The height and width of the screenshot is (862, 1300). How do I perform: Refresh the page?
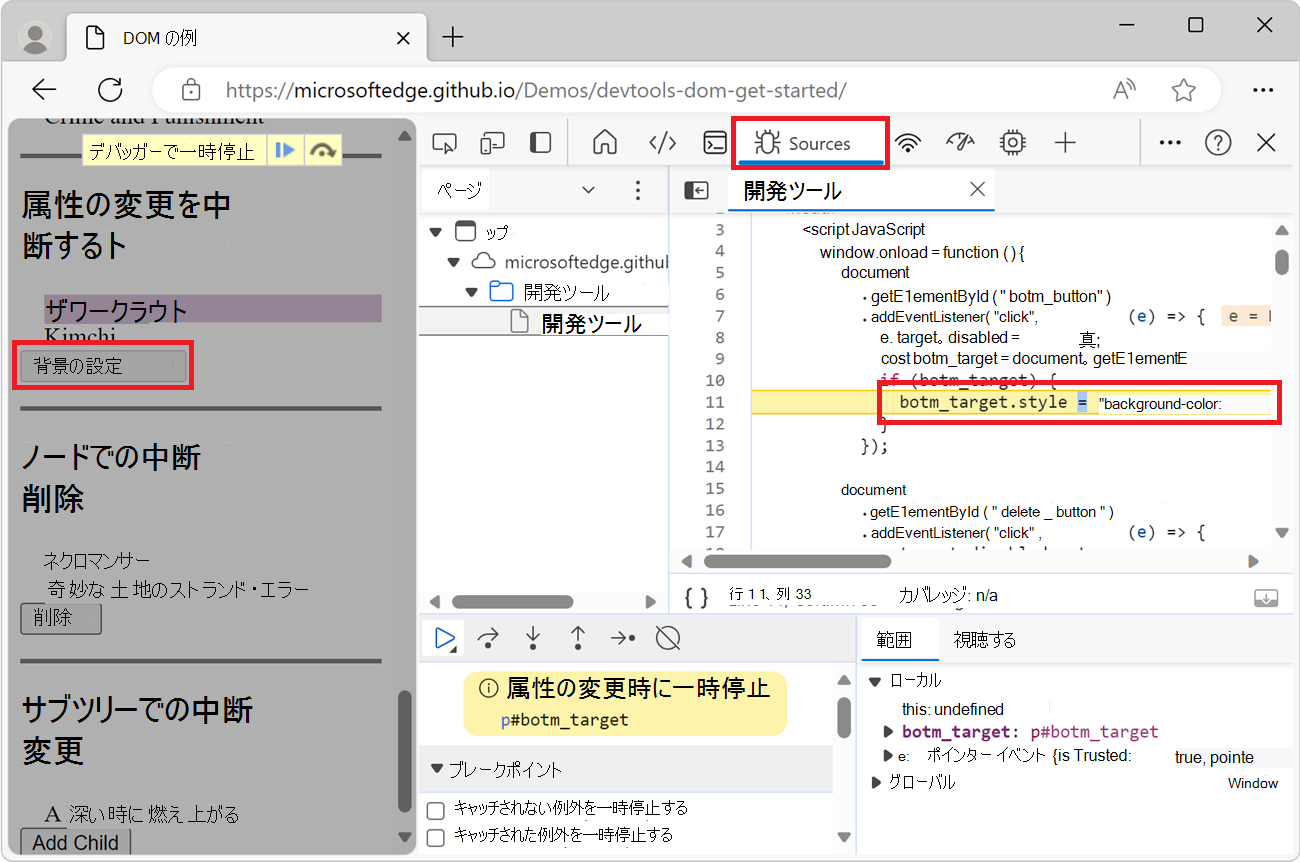110,90
